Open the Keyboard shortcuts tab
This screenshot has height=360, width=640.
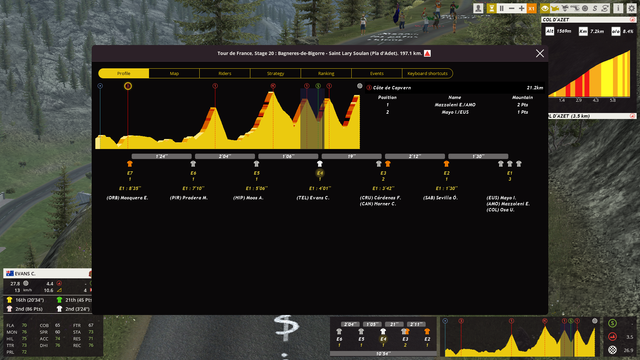click(x=427, y=73)
